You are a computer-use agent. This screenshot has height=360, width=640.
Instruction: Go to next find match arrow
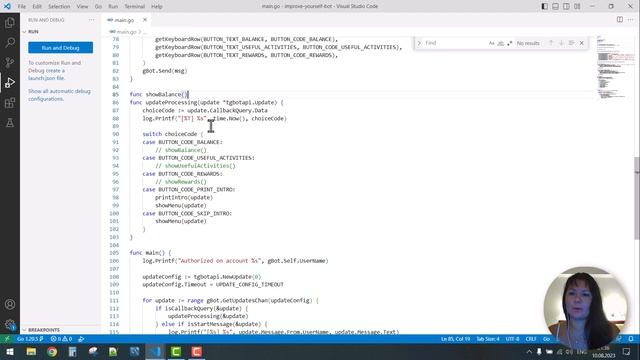[x=561, y=43]
